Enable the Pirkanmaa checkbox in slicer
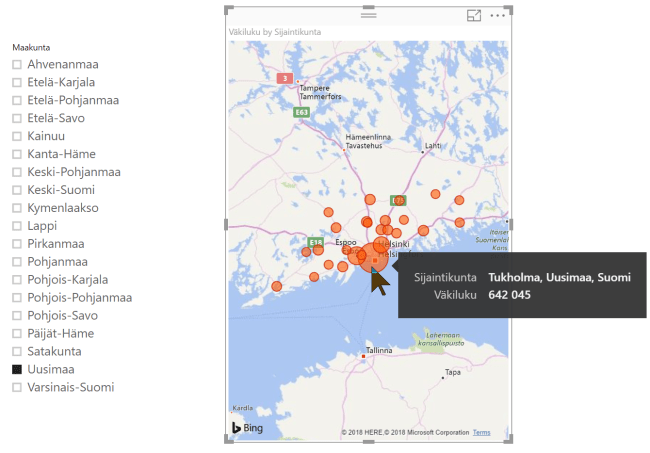The height and width of the screenshot is (453, 650). (17, 244)
